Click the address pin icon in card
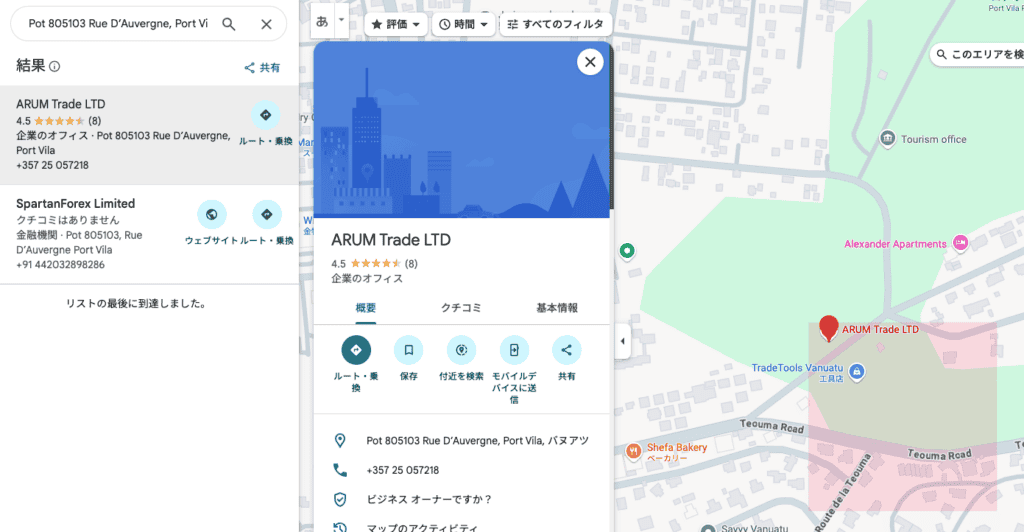1024x532 pixels. (x=340, y=441)
